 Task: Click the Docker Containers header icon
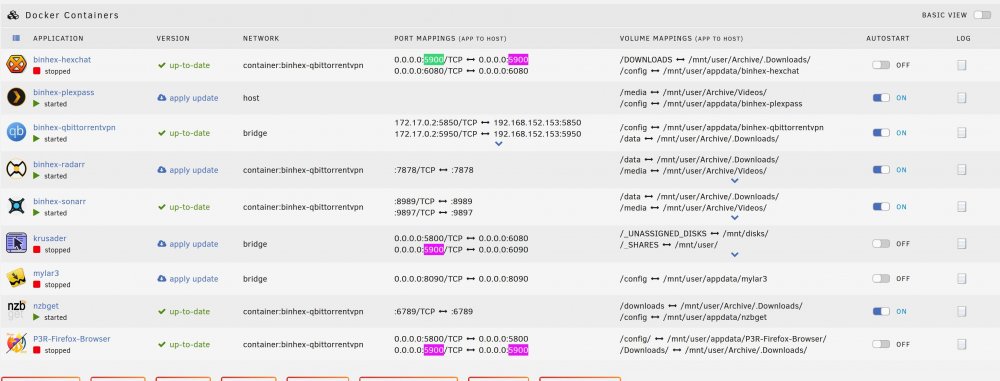[13, 15]
